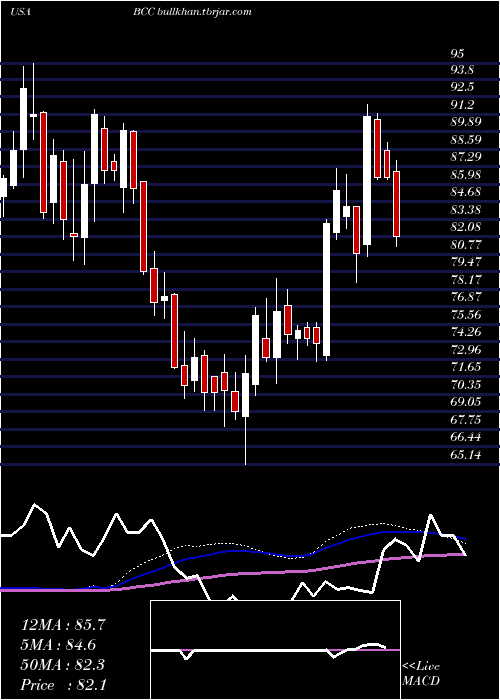Click the 88.59 price axis label
The width and height of the screenshot is (500, 700).
point(465,139)
